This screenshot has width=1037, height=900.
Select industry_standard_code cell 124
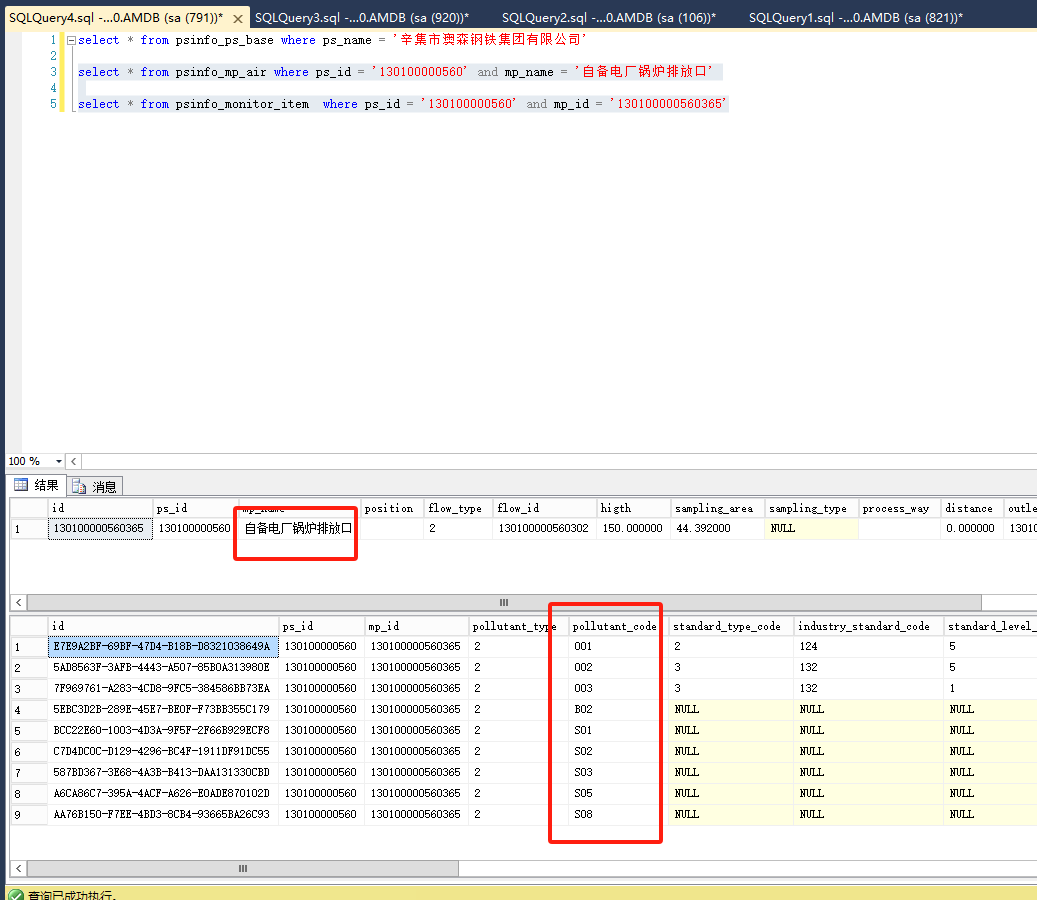coord(867,646)
